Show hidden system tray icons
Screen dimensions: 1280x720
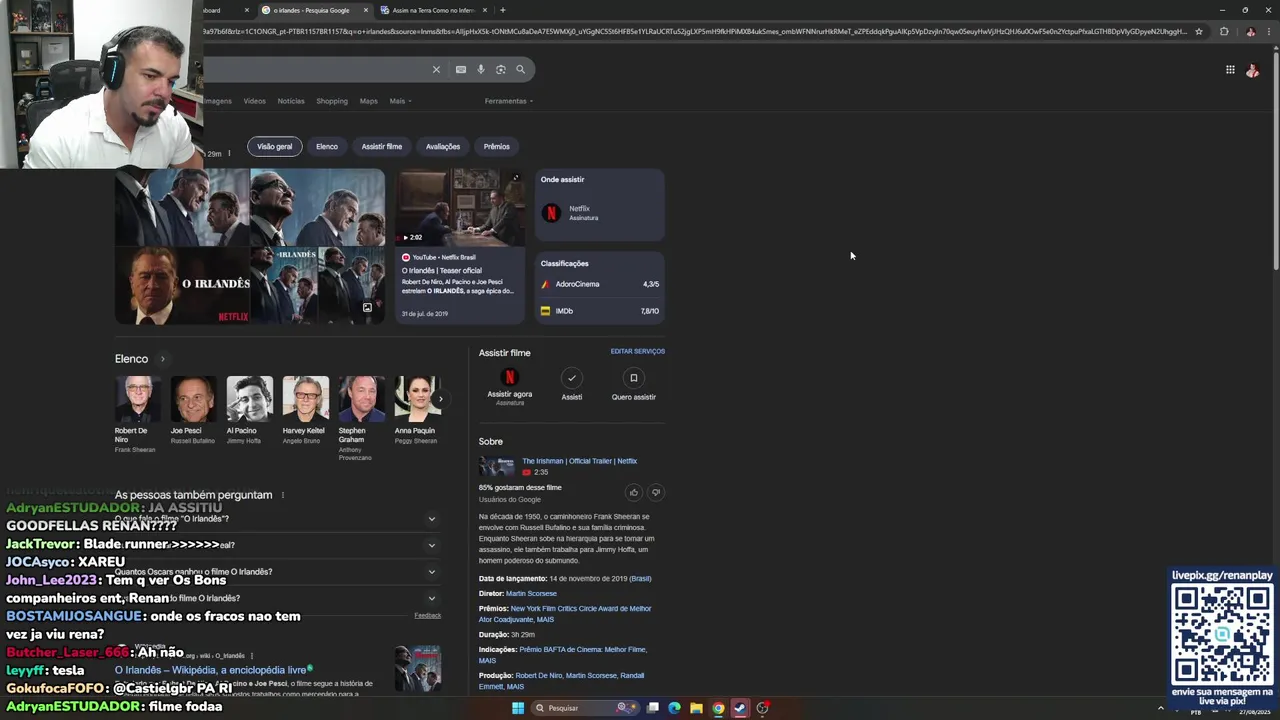[x=1160, y=708]
